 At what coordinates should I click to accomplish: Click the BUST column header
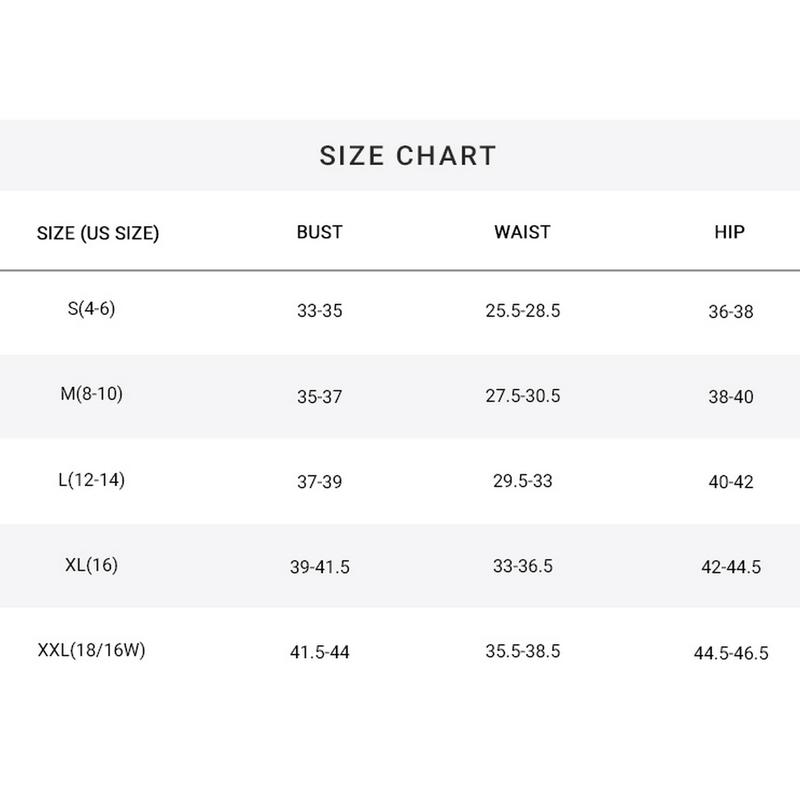319,232
